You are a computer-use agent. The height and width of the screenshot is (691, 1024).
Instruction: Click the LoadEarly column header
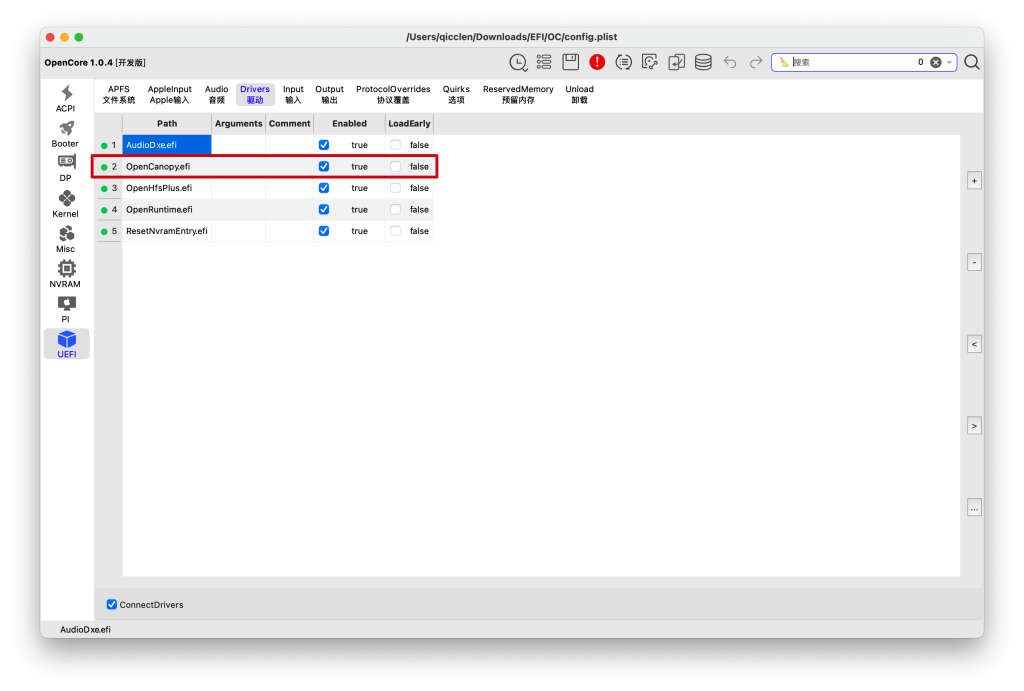coord(409,123)
